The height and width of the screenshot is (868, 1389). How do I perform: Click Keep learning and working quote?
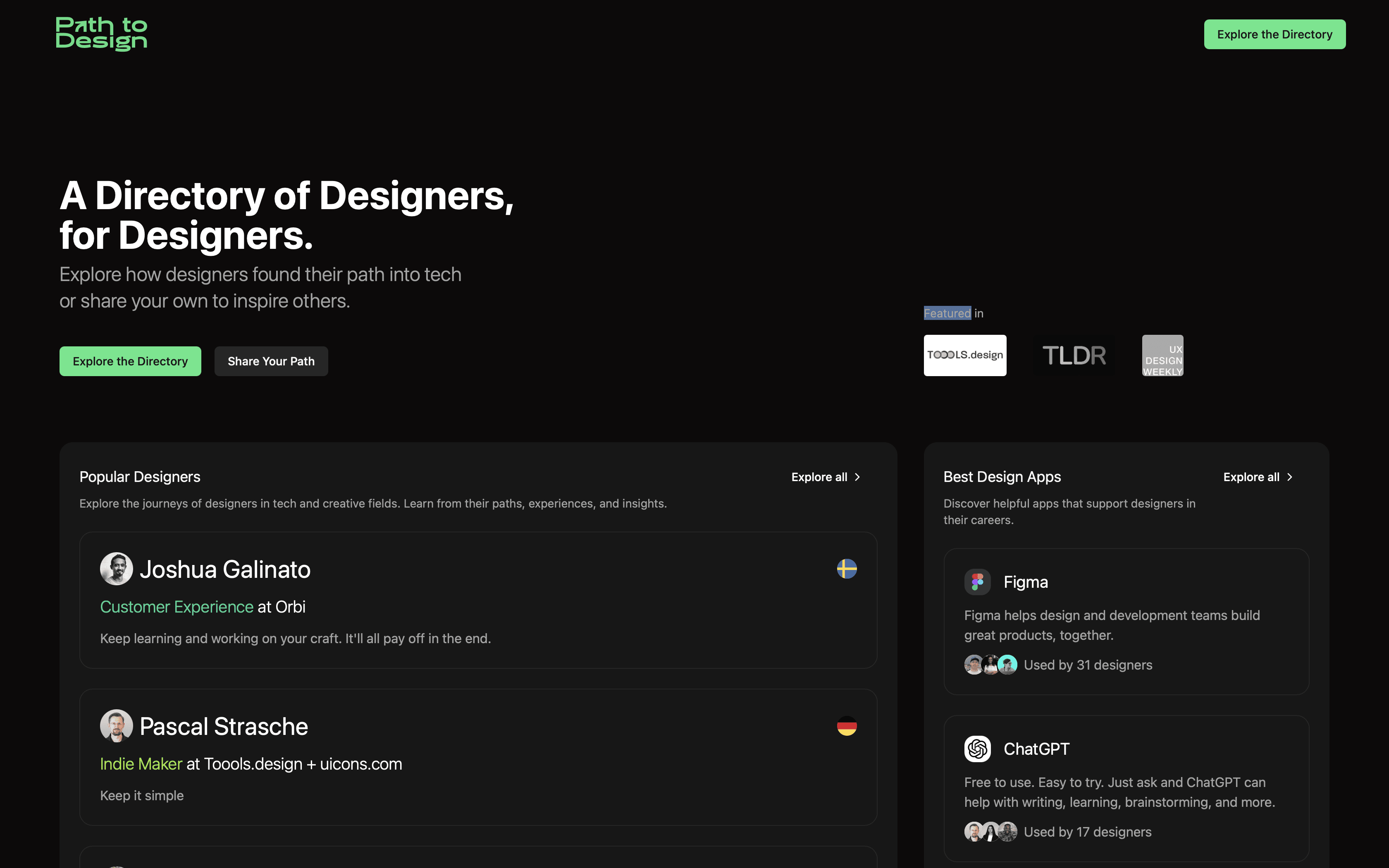[296, 638]
